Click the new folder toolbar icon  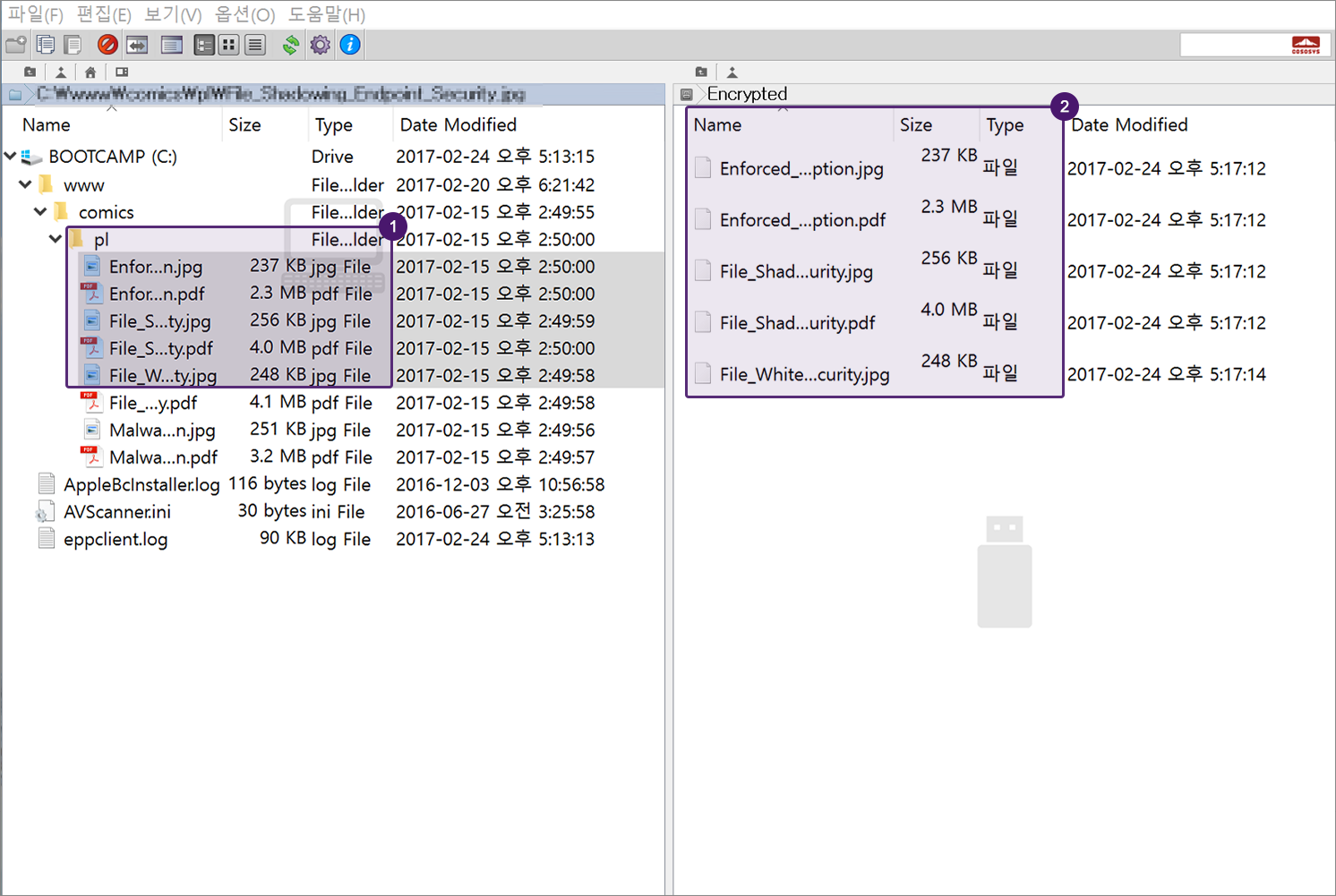[16, 45]
